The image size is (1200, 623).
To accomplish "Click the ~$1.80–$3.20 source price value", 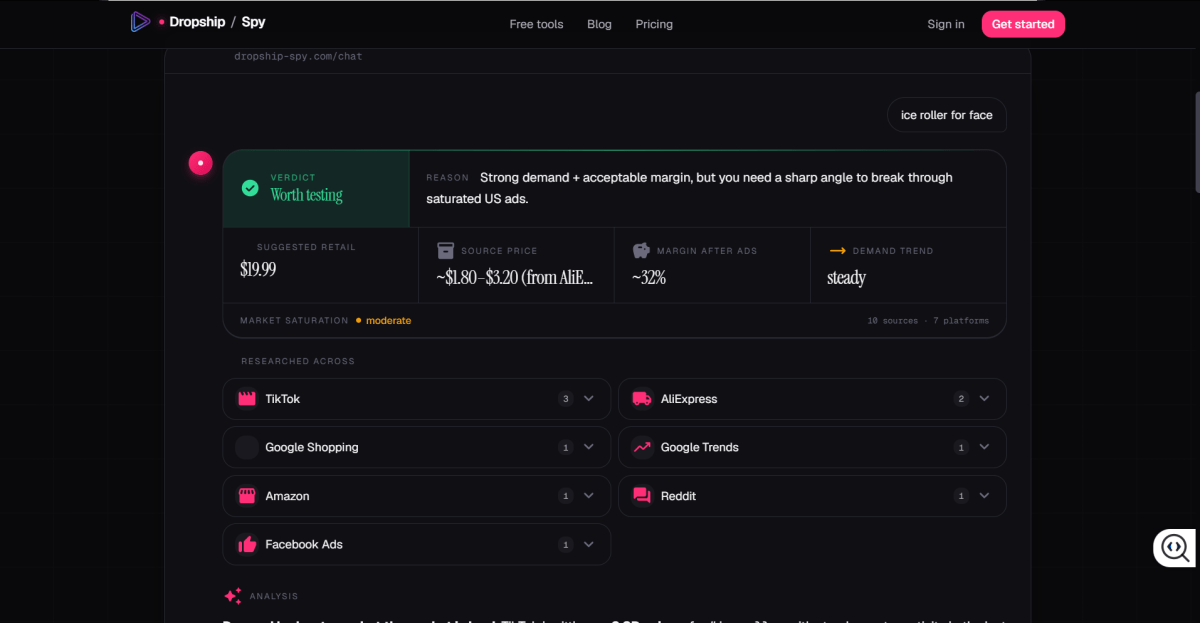I will point(514,278).
